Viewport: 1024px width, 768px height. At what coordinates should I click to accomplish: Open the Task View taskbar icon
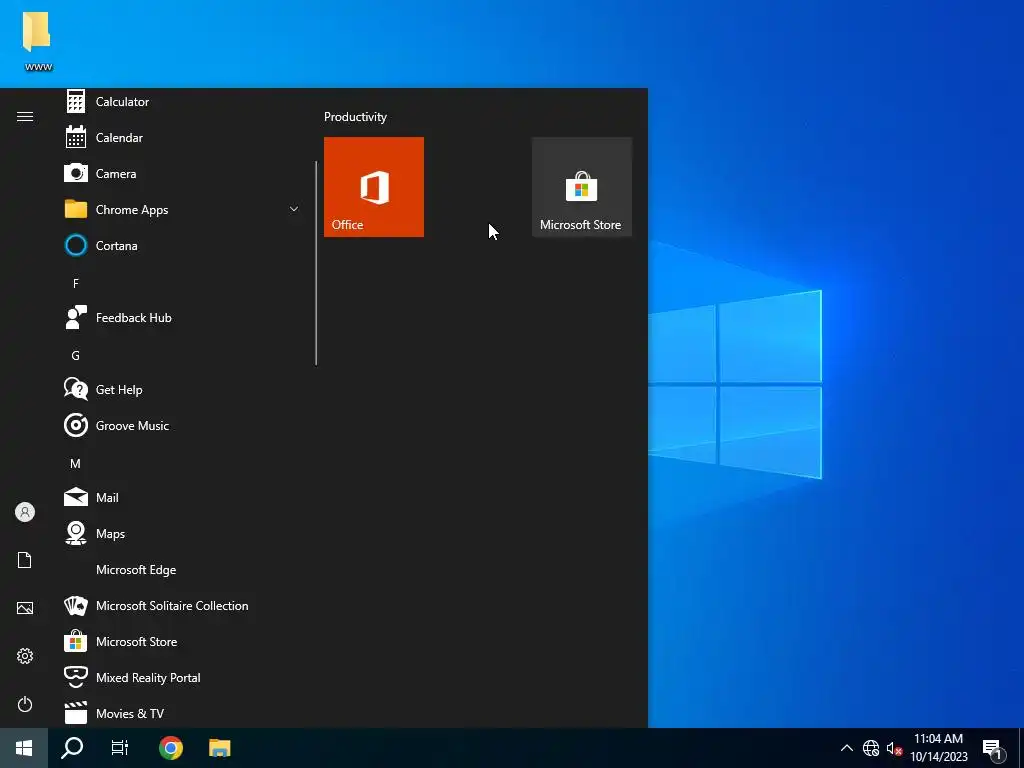[x=120, y=748]
